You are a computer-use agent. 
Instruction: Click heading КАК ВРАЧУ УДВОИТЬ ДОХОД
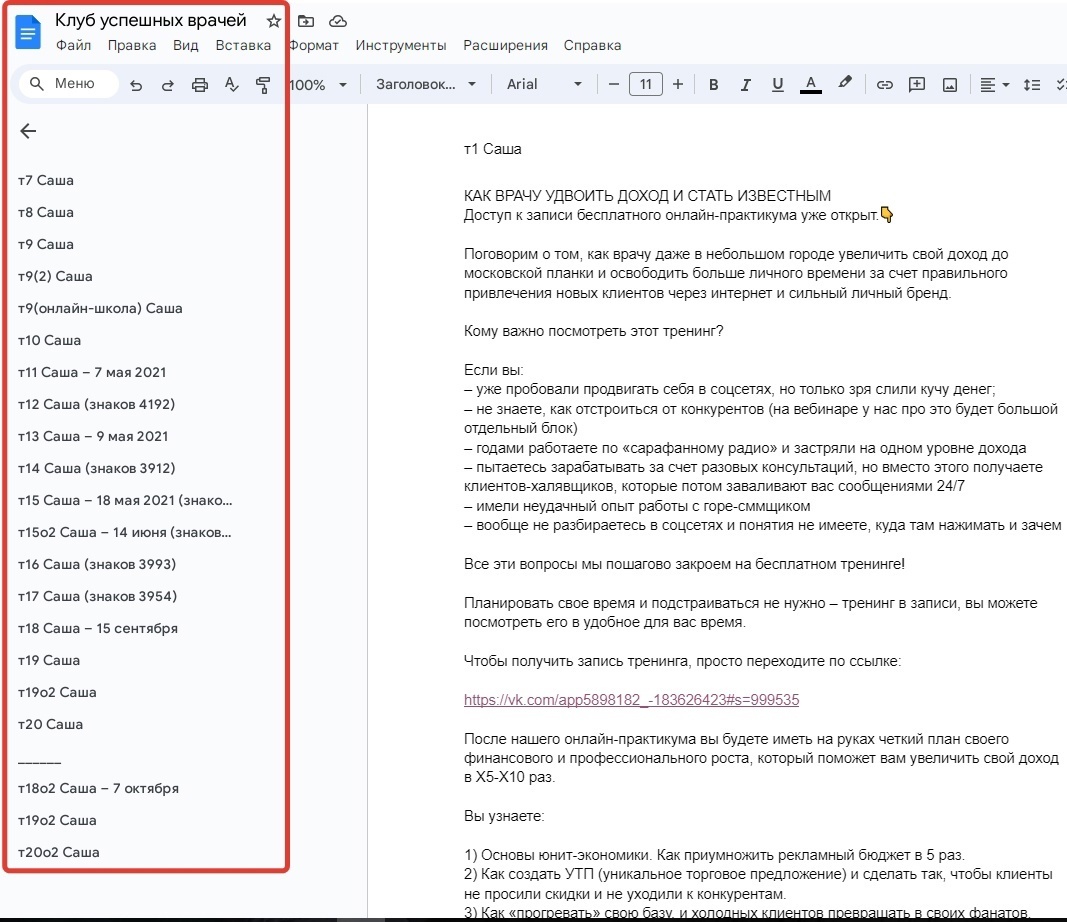[x=647, y=196]
